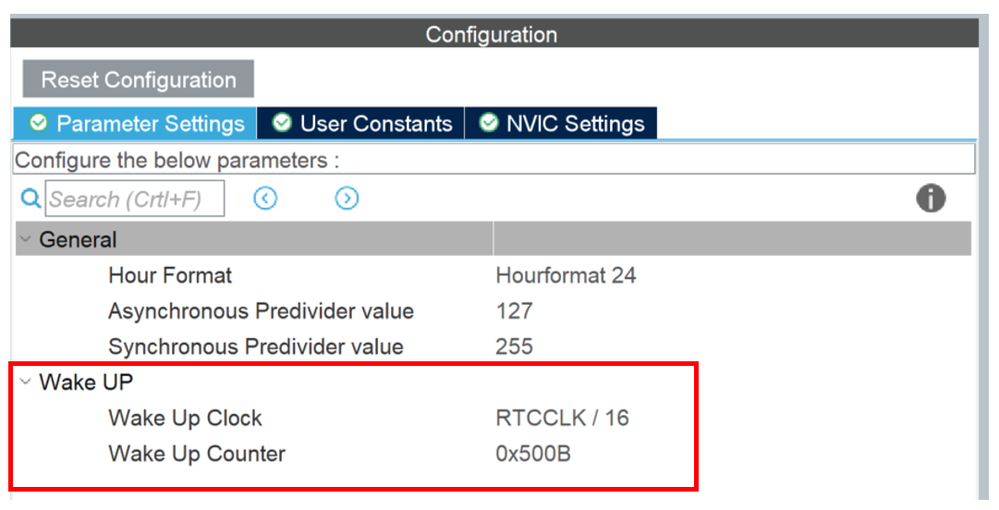Click the Parameter Settings green check icon

pos(39,123)
